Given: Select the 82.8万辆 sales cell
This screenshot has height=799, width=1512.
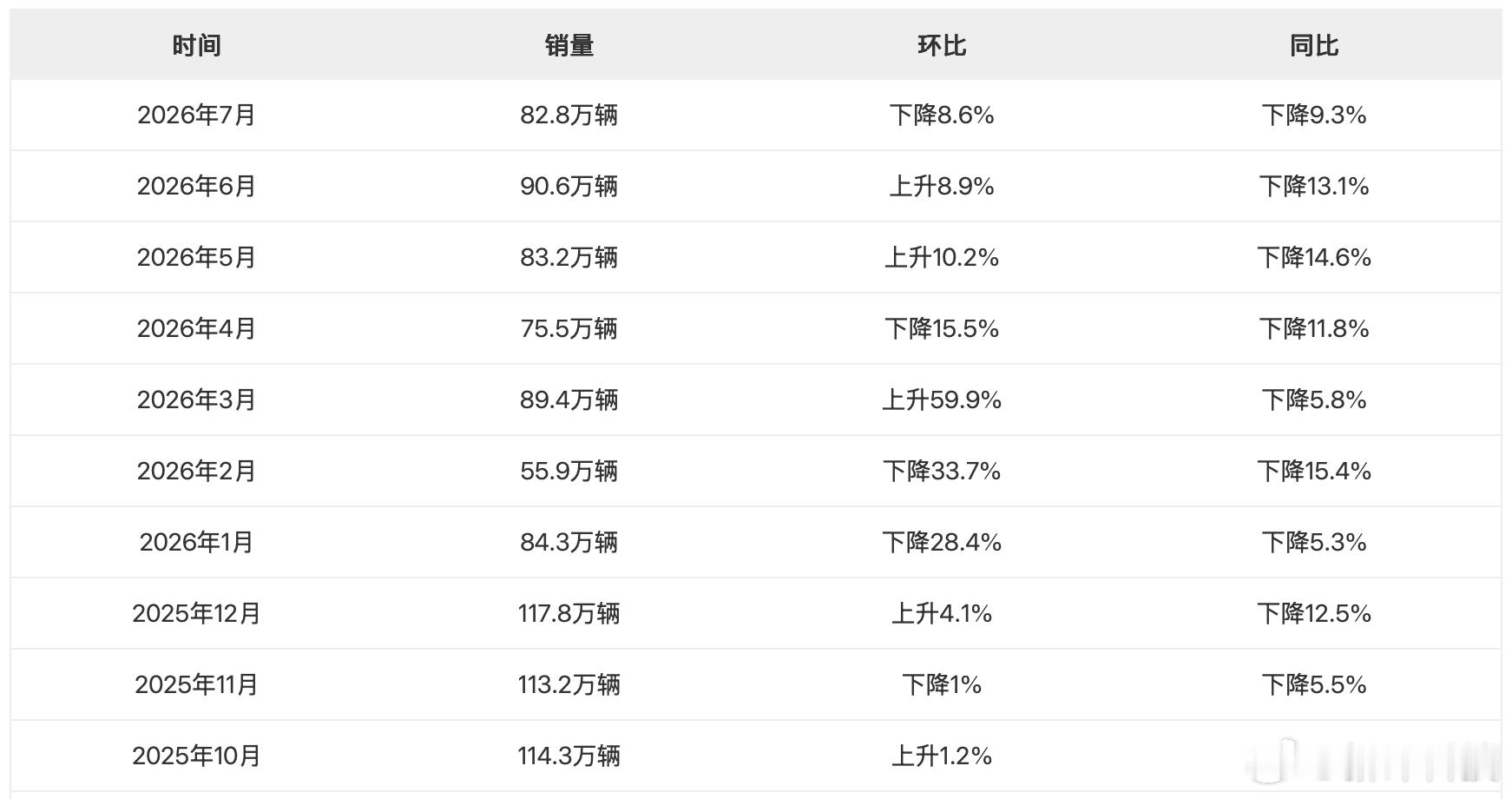Looking at the screenshot, I should pyautogui.click(x=569, y=115).
